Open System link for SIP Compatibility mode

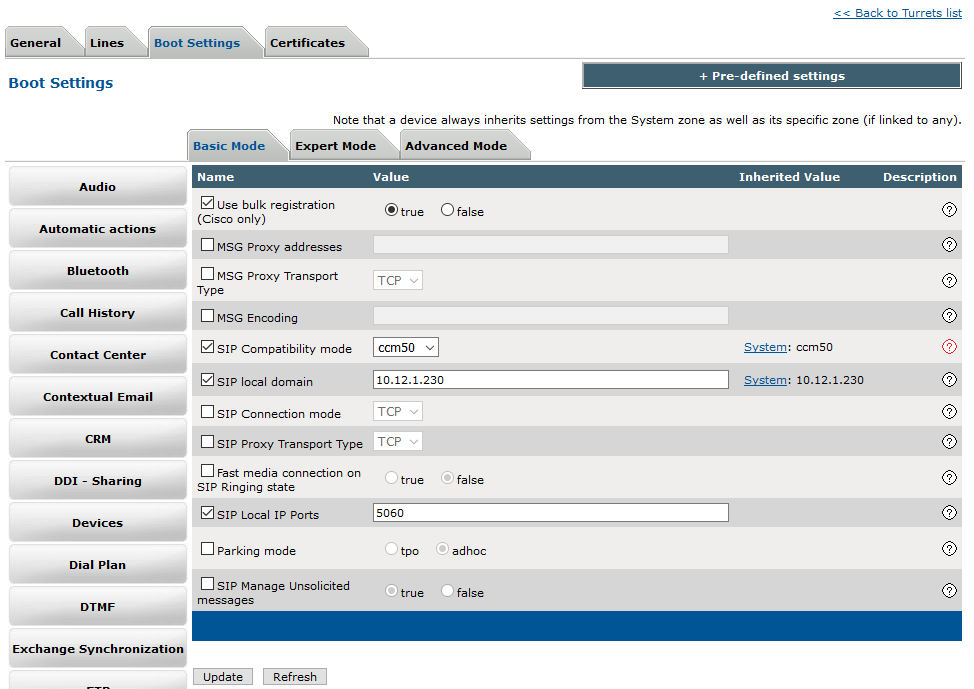click(765, 347)
